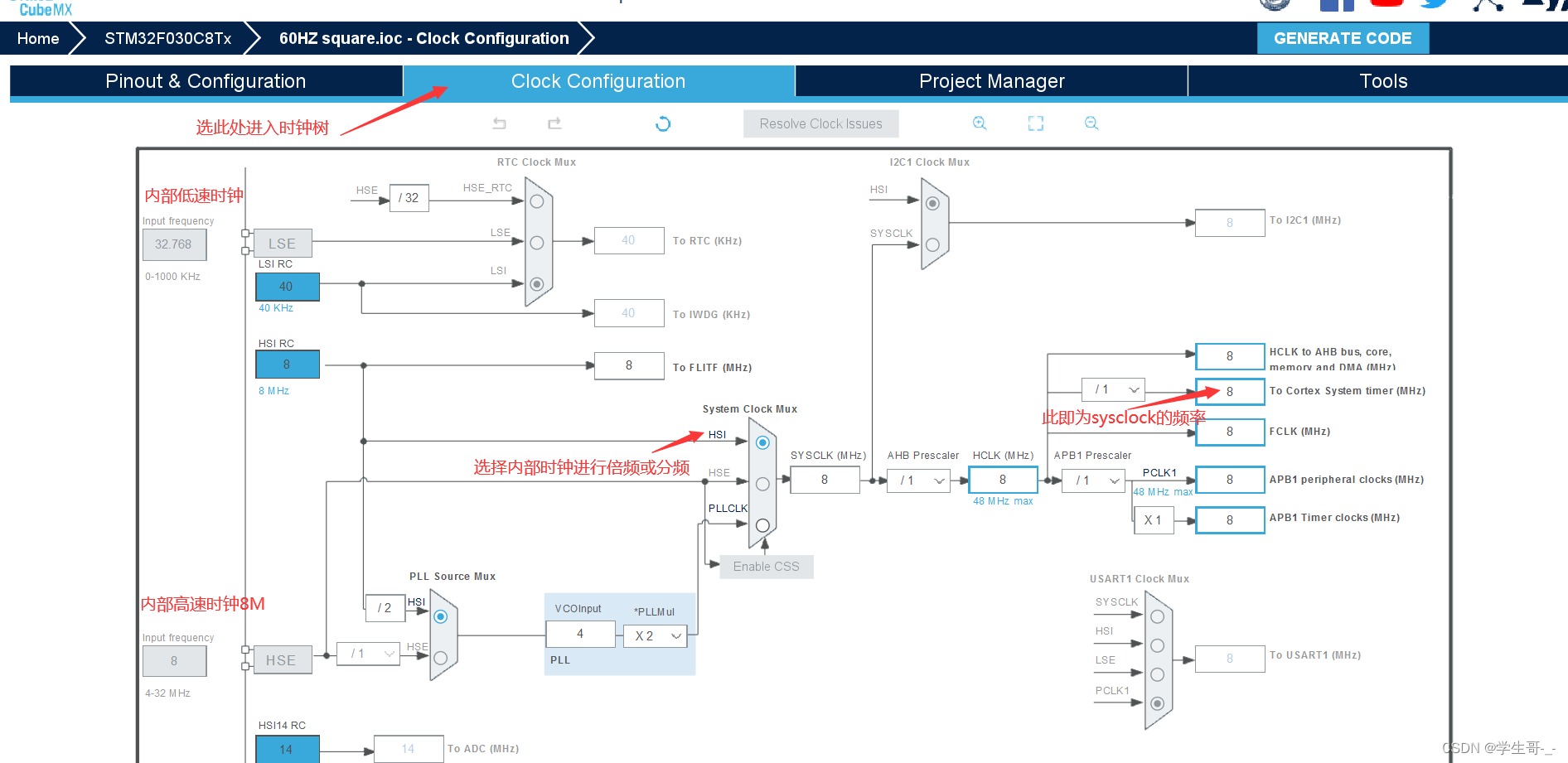This screenshot has width=1568, height=763.
Task: Select PLLCLK in System Clock Mux
Action: click(762, 525)
